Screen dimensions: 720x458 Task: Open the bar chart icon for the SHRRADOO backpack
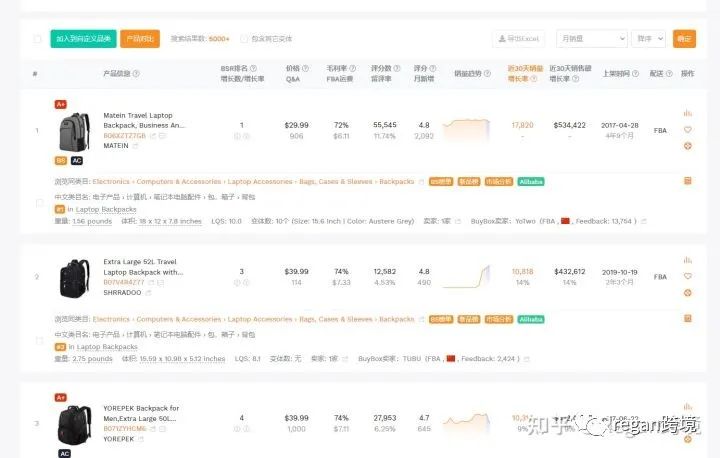[x=687, y=260]
